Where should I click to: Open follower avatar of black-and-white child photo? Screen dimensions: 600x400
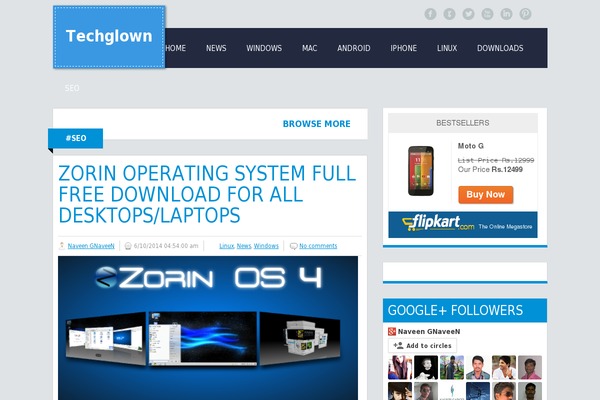coord(426,367)
